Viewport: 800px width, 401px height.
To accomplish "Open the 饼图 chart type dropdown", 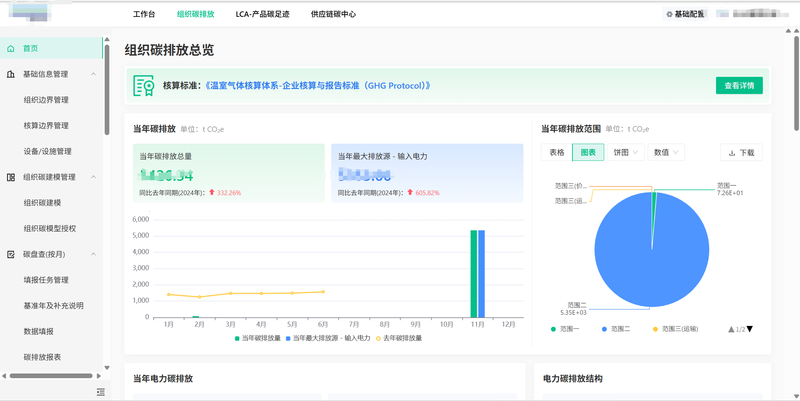I will pyautogui.click(x=626, y=153).
